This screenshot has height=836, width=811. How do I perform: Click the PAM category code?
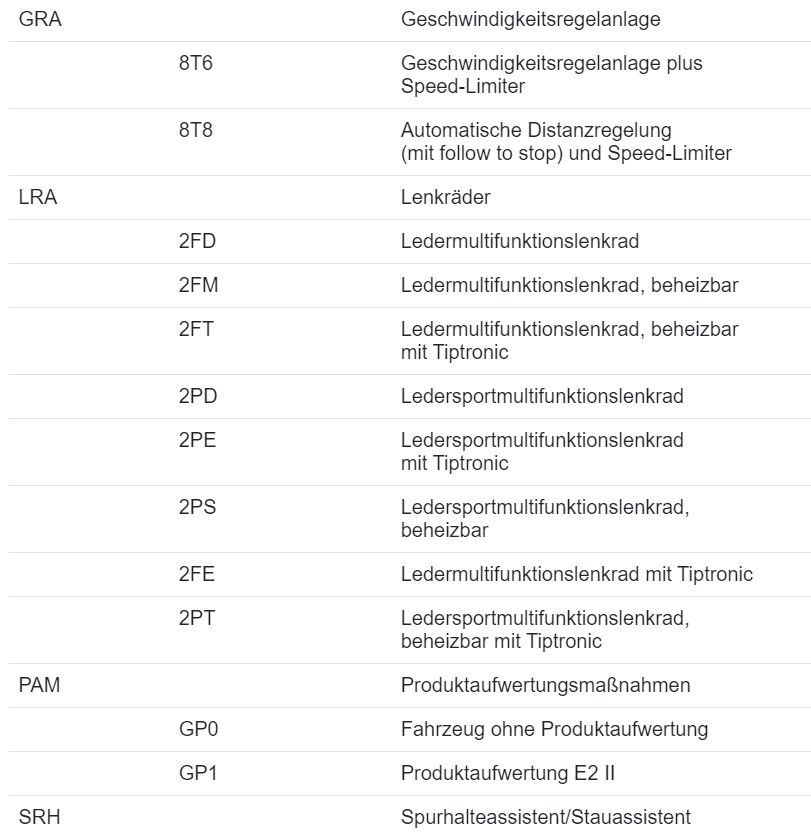41,686
